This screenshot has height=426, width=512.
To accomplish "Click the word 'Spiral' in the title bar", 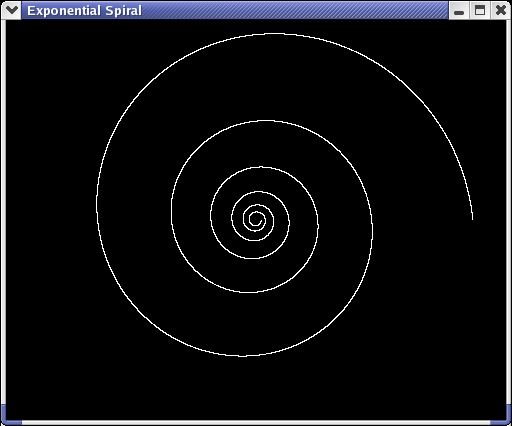I will [124, 11].
